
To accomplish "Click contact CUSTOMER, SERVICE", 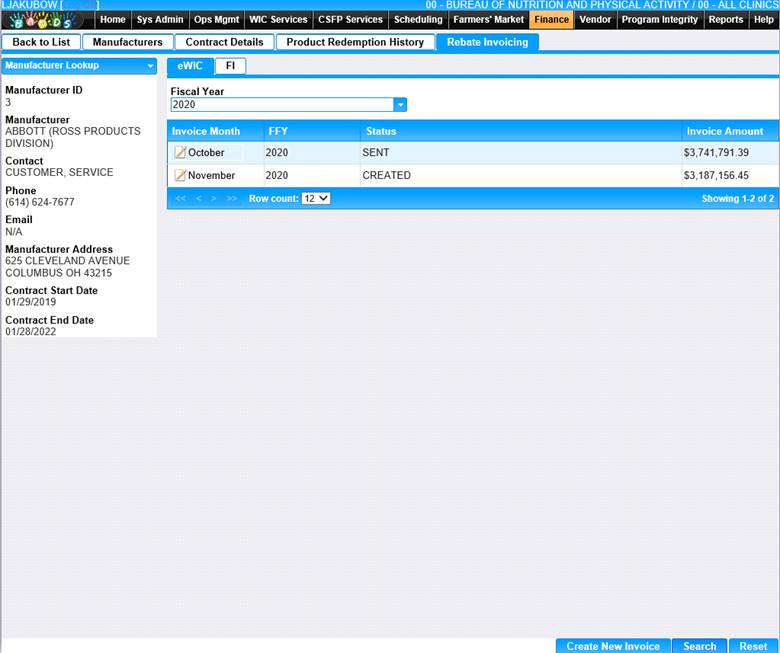I will click(59, 173).
